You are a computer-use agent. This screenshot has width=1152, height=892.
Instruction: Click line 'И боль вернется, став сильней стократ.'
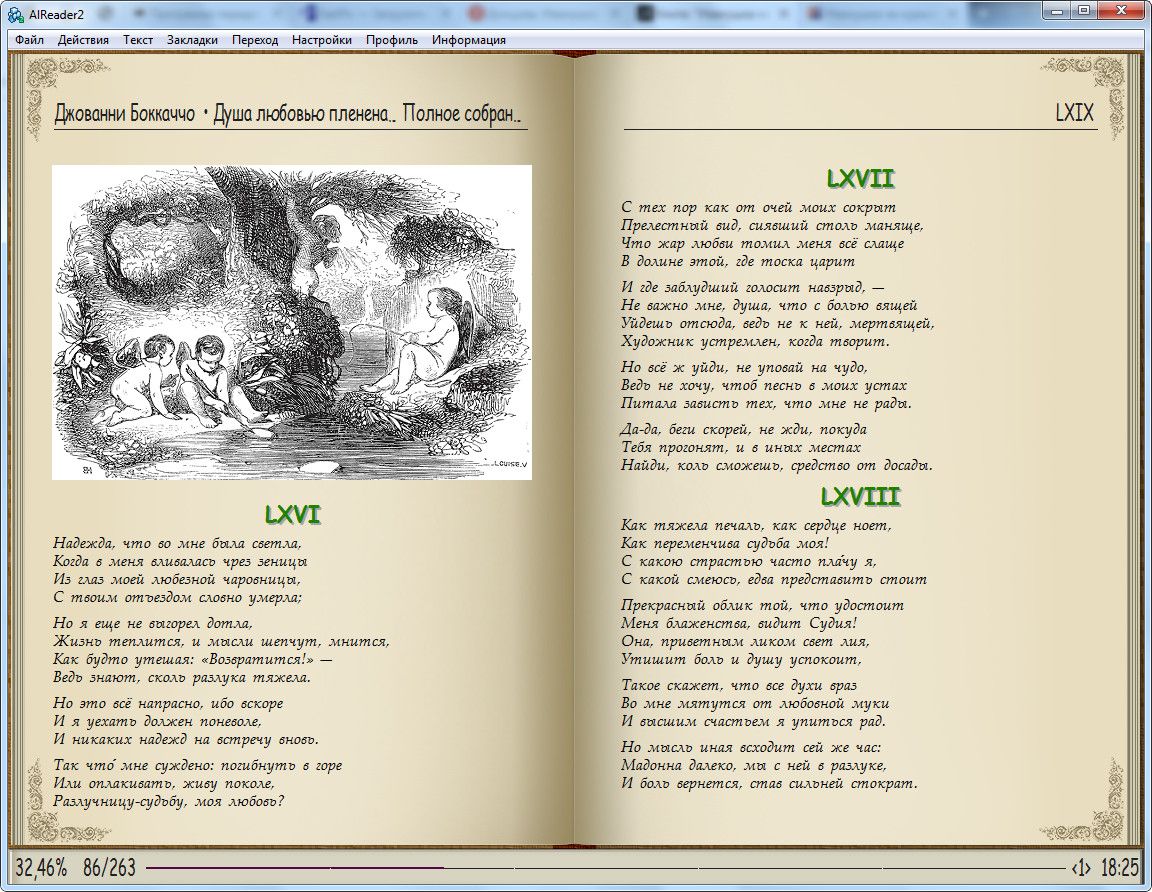click(769, 783)
